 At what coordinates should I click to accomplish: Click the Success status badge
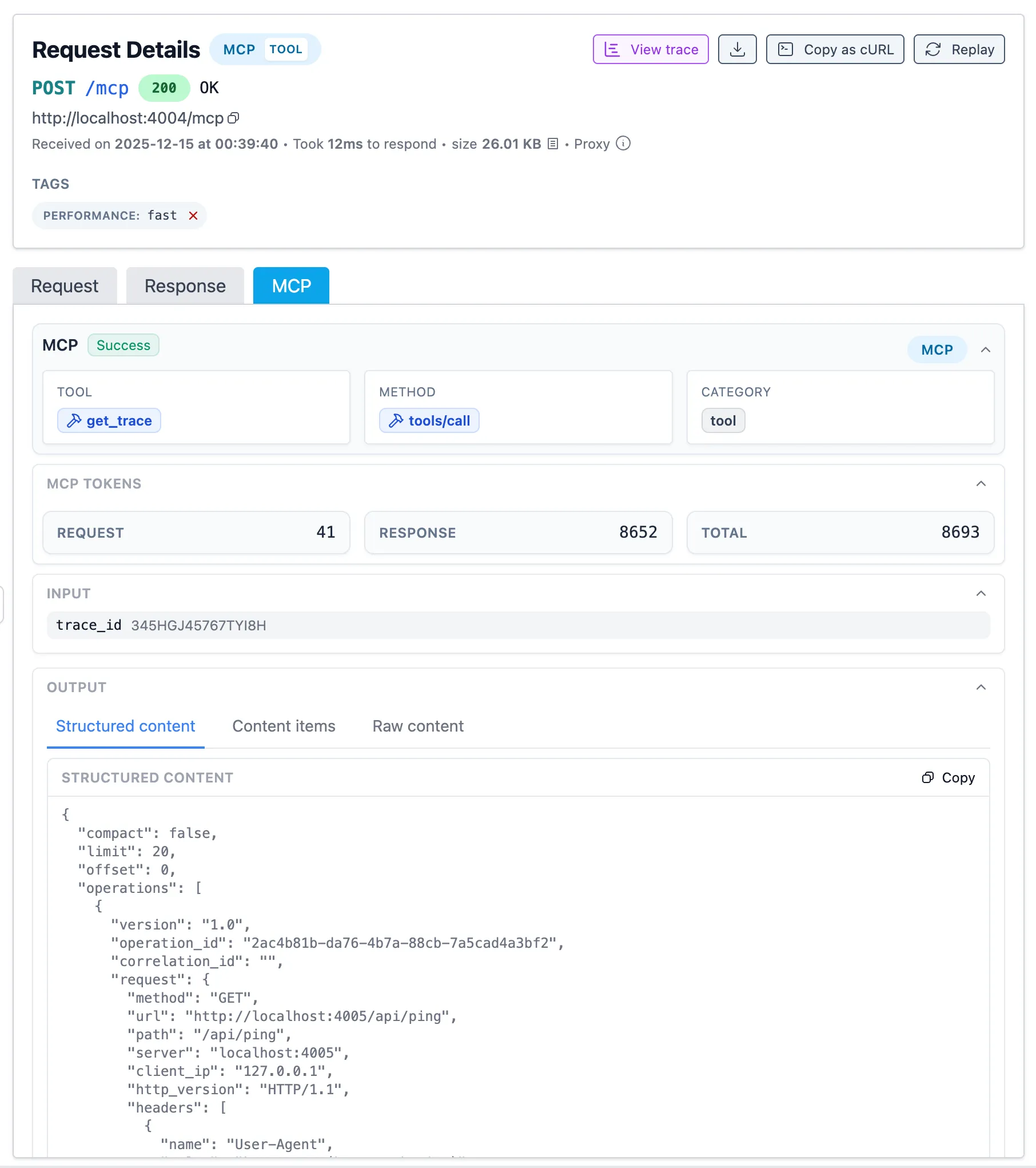tap(123, 345)
